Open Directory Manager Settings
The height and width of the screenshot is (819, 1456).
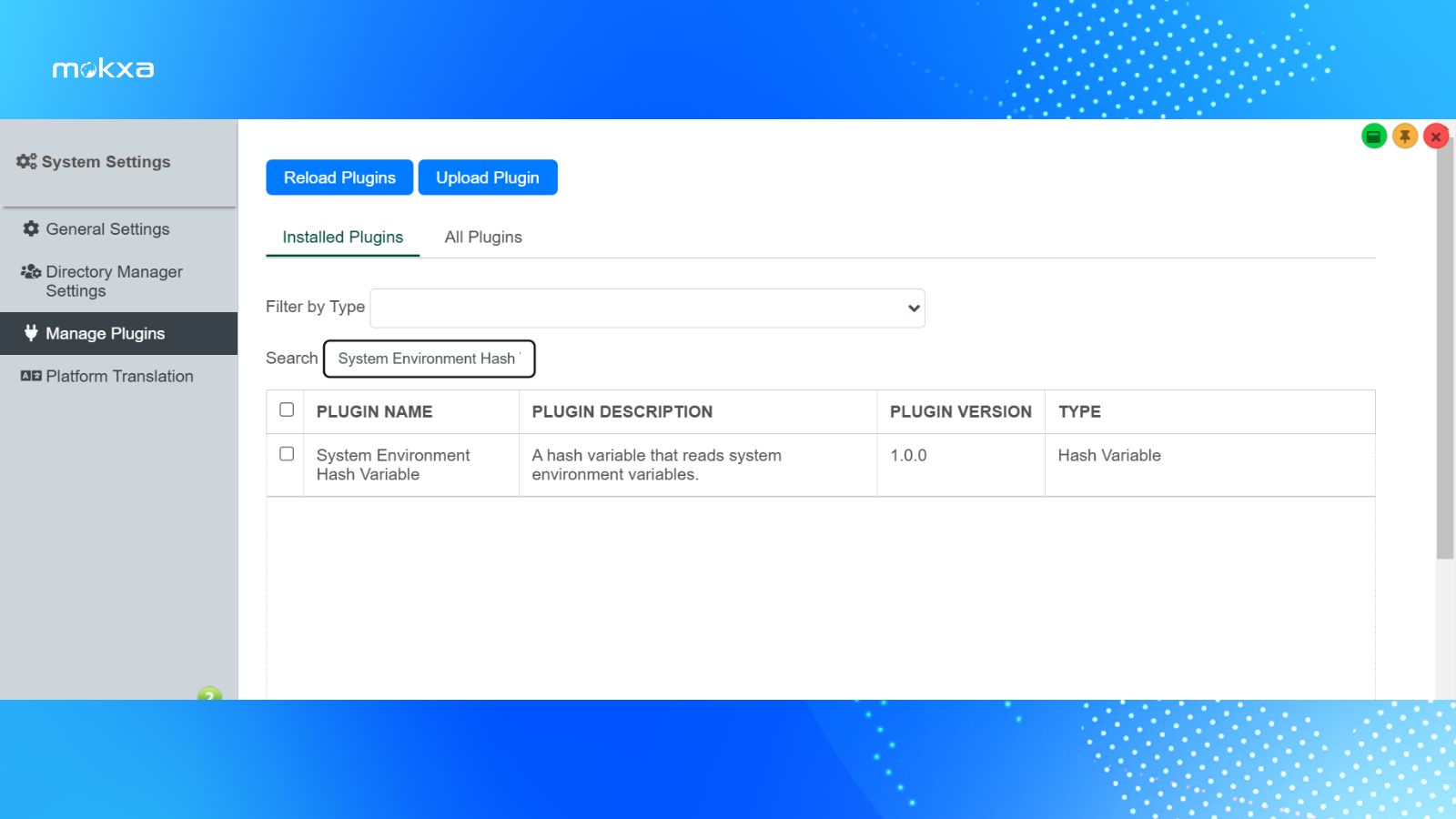118,281
